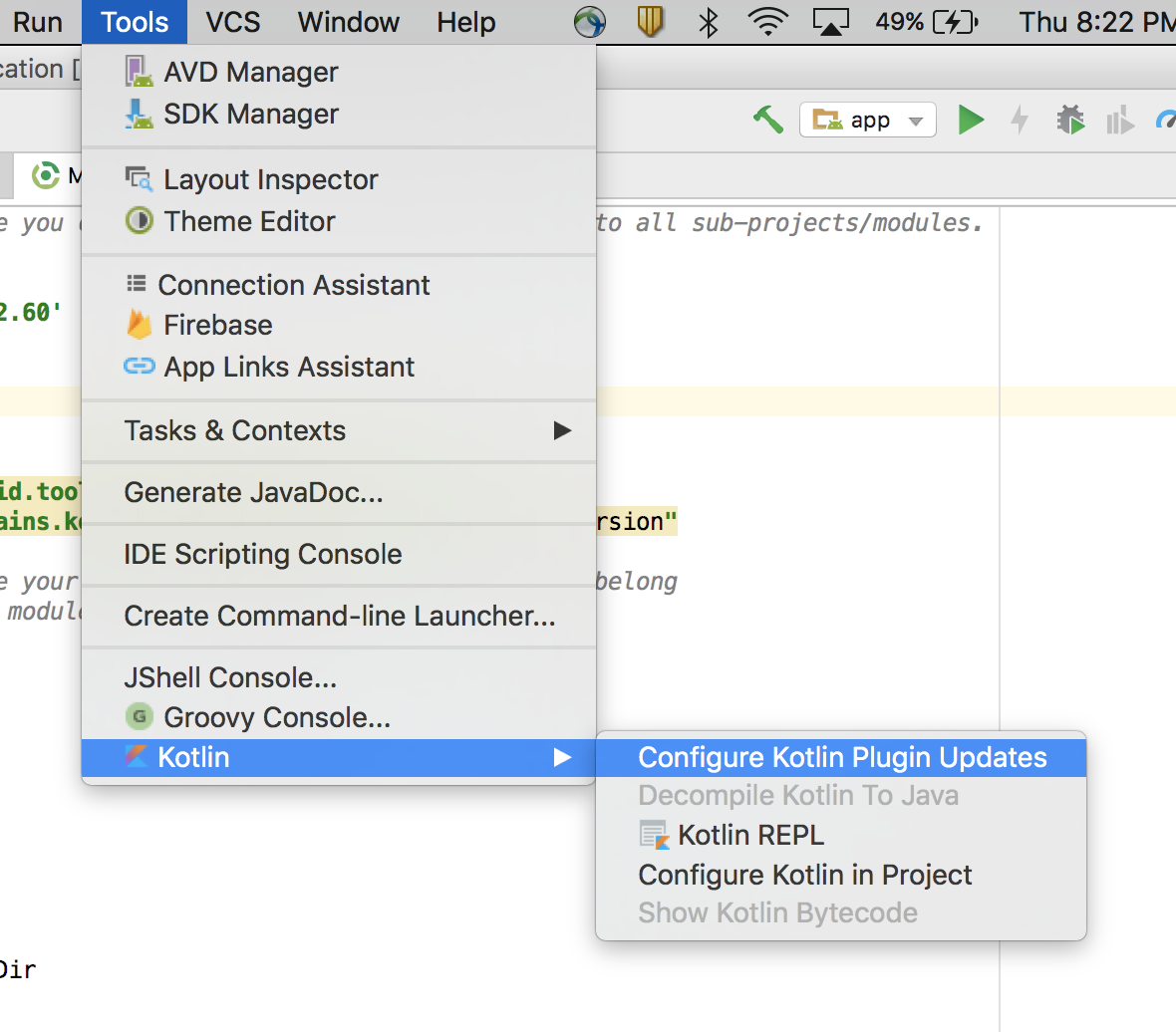Open Kotlin REPL
Image resolution: width=1176 pixels, height=1032 pixels.
[841, 835]
